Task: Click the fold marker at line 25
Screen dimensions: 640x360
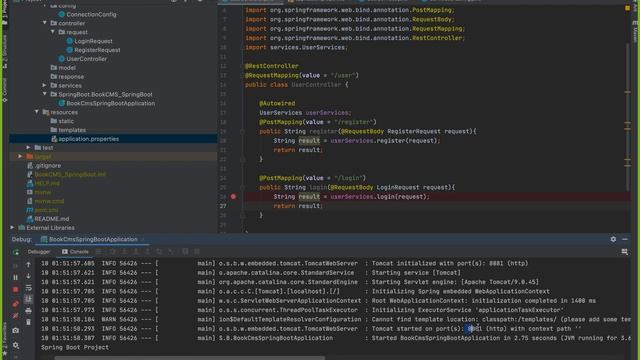Action: click(242, 187)
